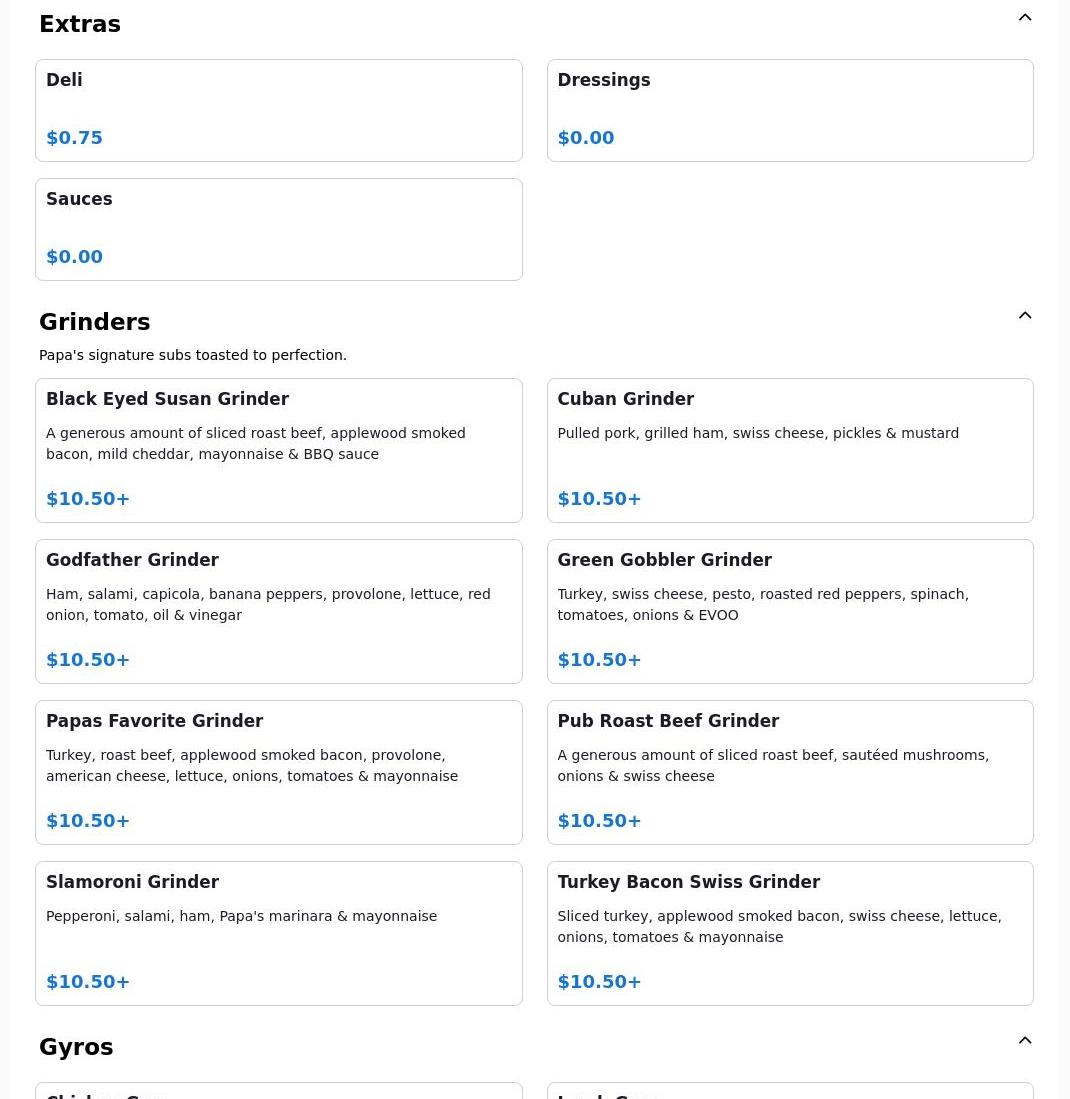Select the Sauces extras card
Image resolution: width=1070 pixels, height=1099 pixels.
[x=278, y=229]
